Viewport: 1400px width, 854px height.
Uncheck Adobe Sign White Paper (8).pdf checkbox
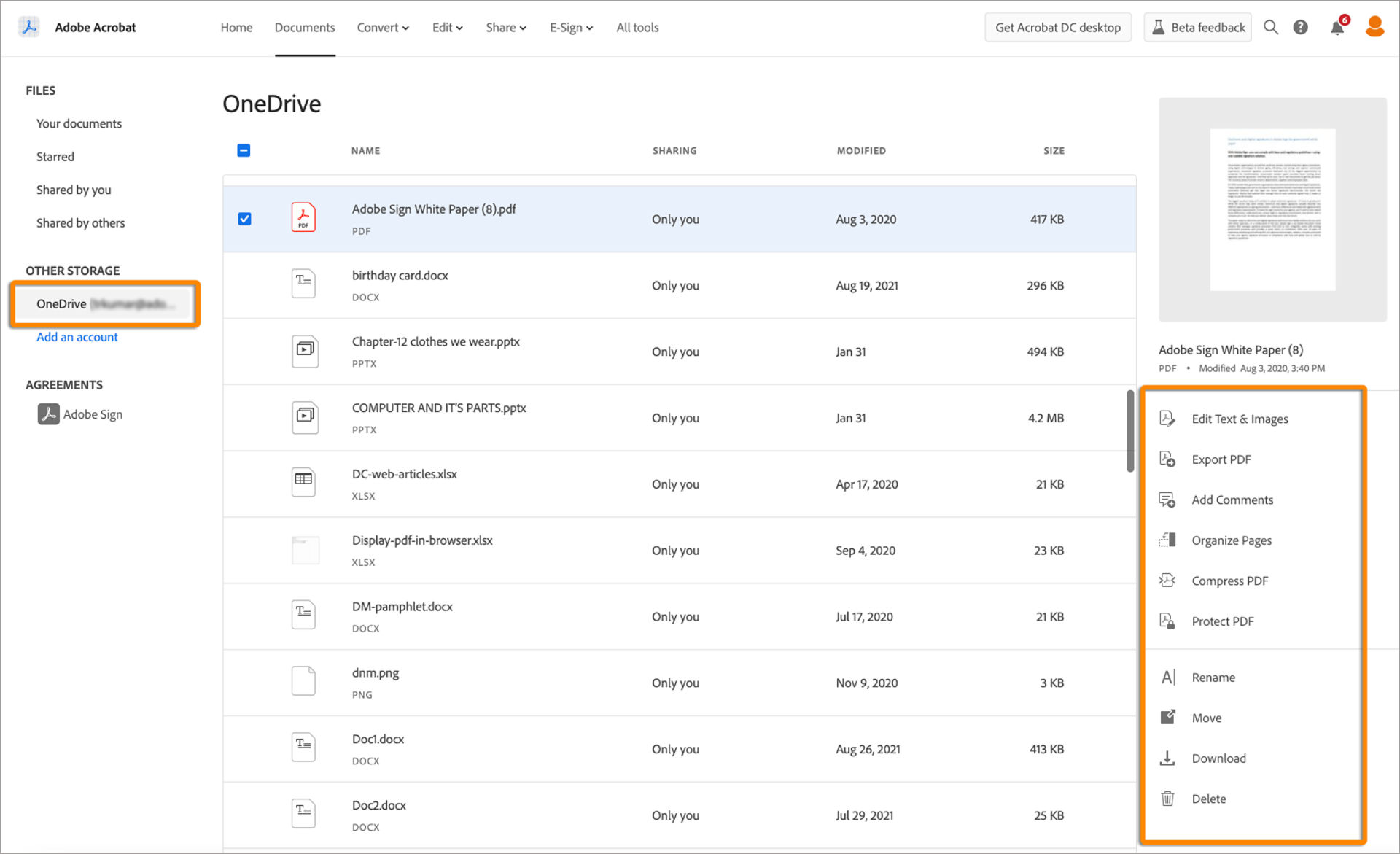[x=244, y=219]
